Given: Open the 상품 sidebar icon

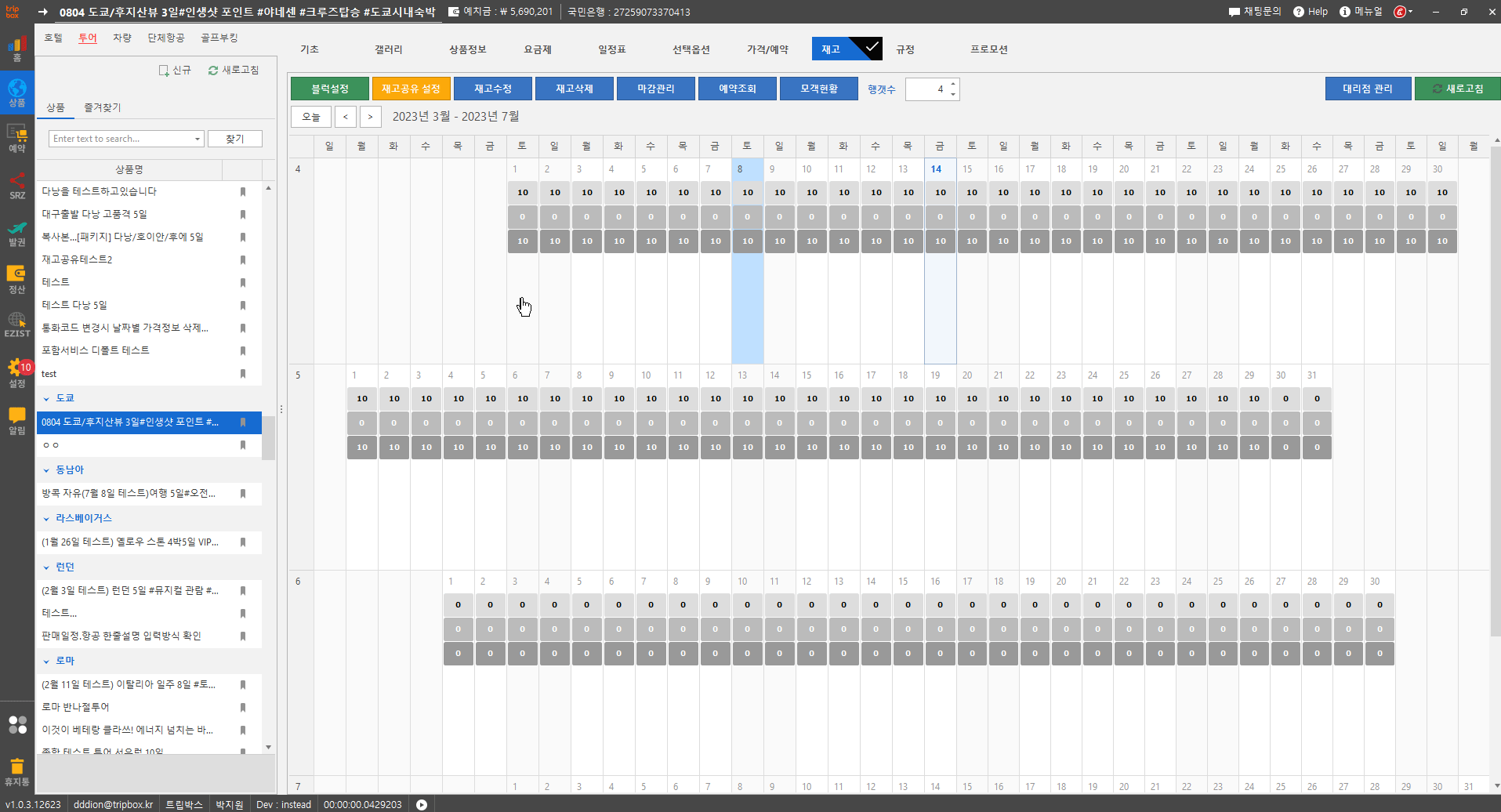Looking at the screenshot, I should coord(17,93).
